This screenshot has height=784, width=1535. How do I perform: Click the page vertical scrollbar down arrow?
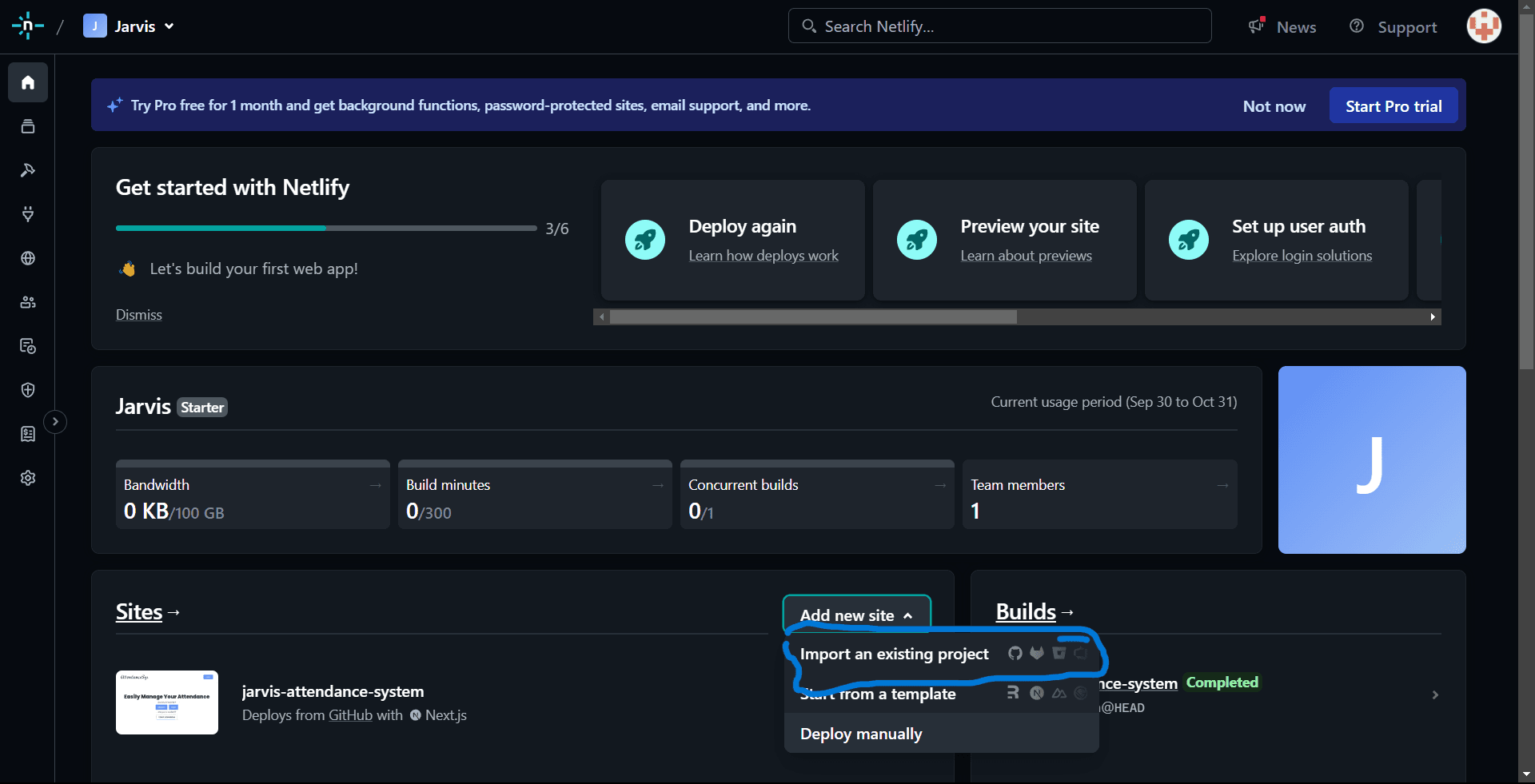(1526, 774)
